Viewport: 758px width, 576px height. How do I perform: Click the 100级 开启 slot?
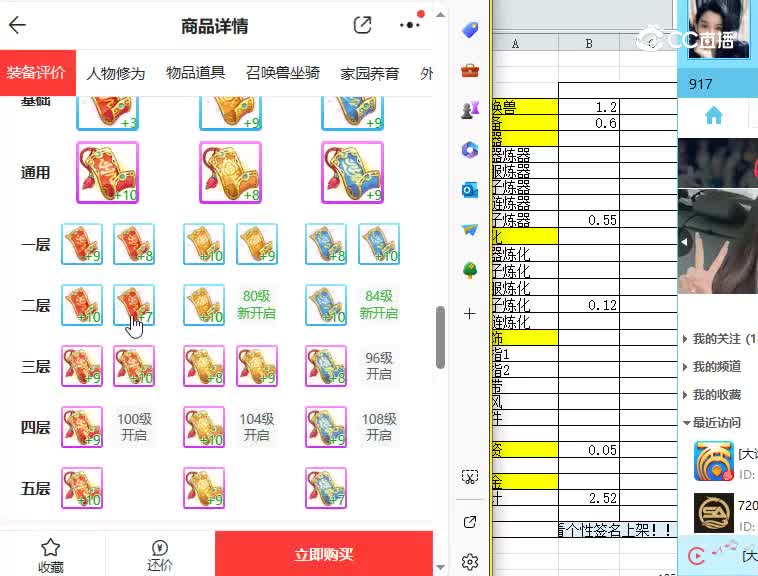tap(134, 427)
